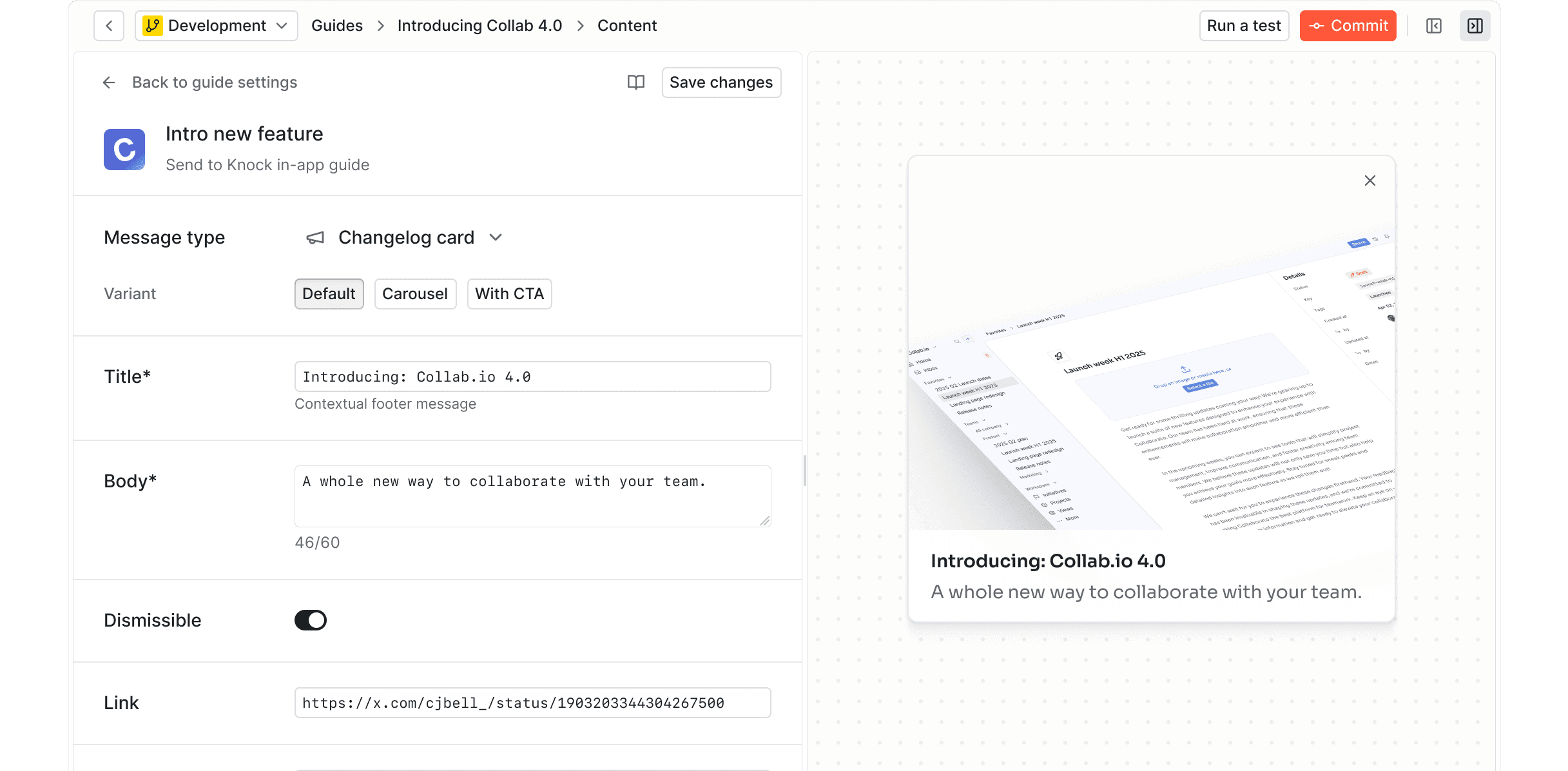The image size is (1568, 771).
Task: Click the panel splitter handle
Action: coord(805,471)
